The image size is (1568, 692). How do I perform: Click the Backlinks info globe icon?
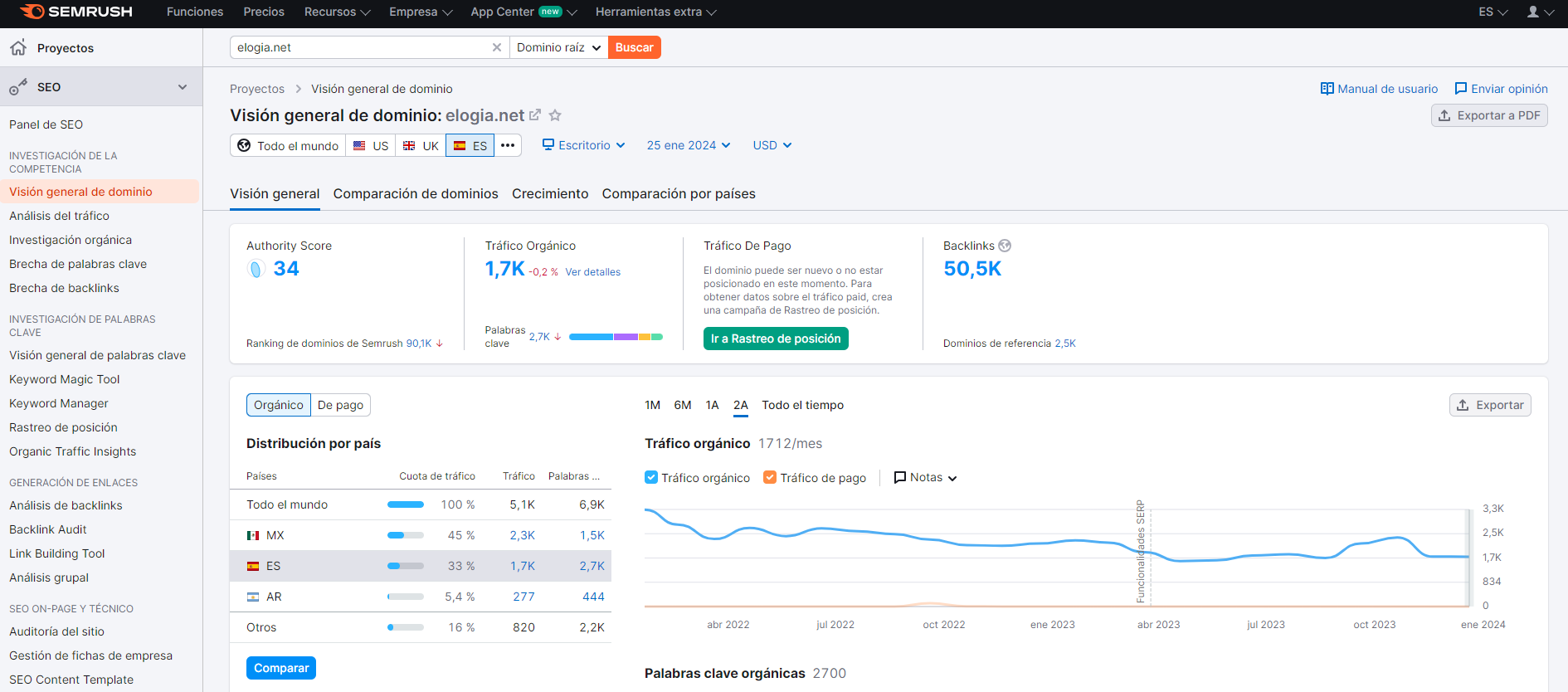point(1005,246)
